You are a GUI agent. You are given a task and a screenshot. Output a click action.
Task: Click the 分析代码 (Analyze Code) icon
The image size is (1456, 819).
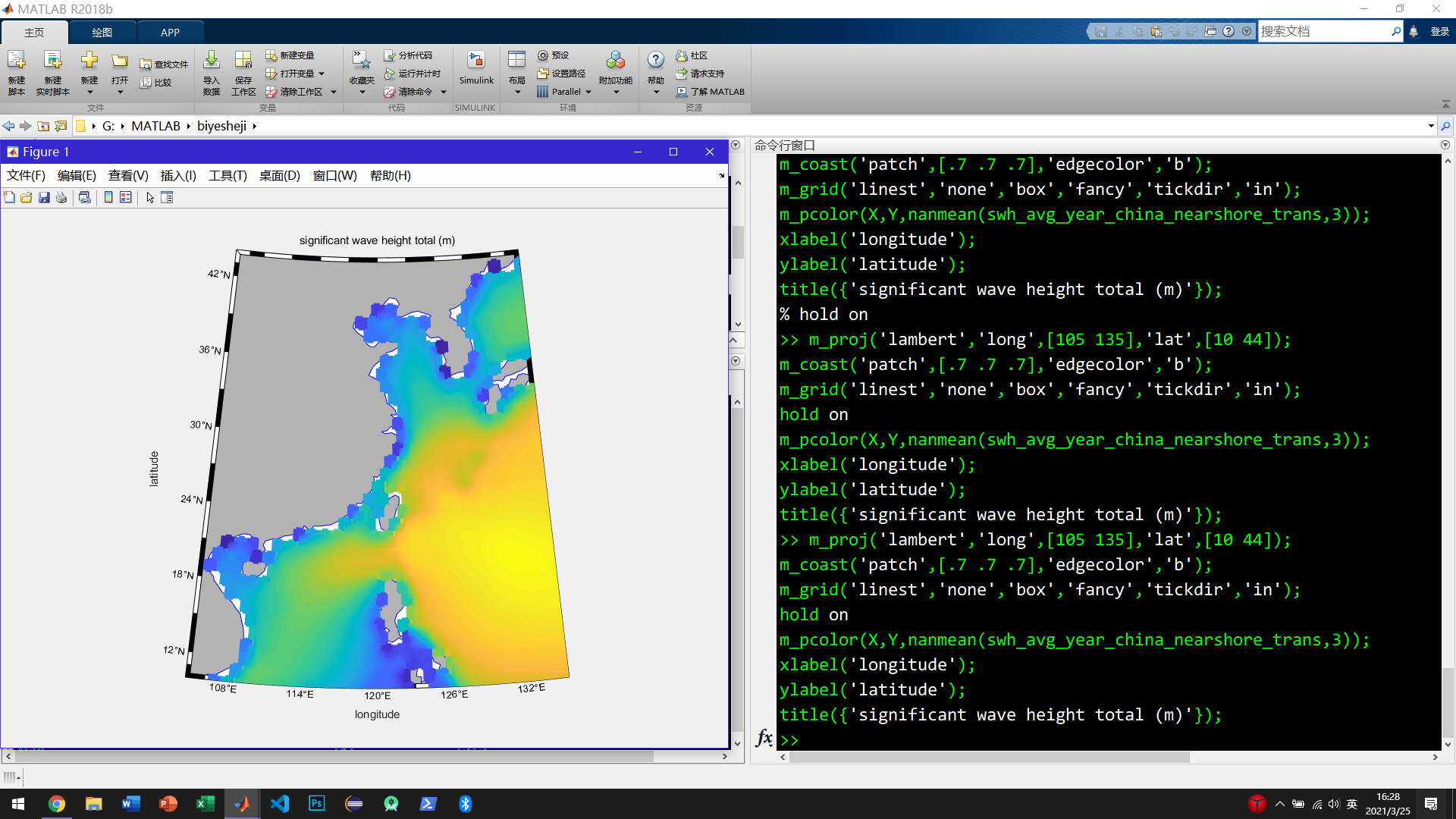[x=413, y=55]
